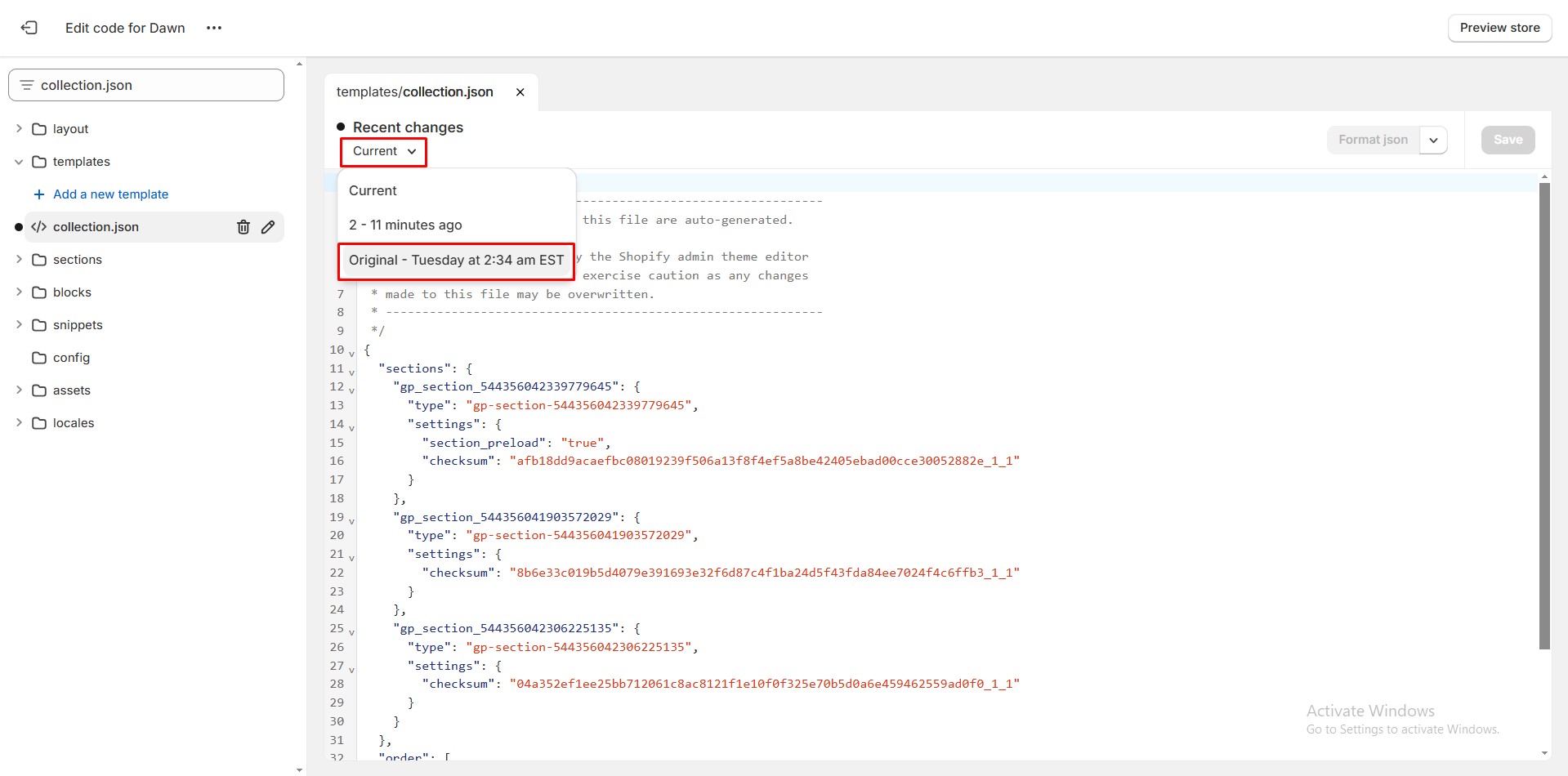Click the exit editor back icon

[29, 28]
